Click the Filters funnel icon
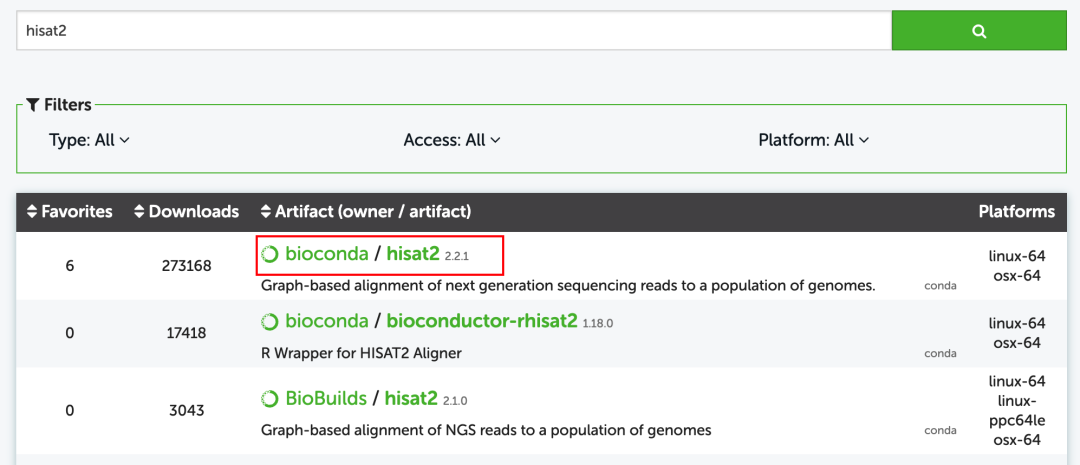Image resolution: width=1080 pixels, height=465 pixels. 33,105
